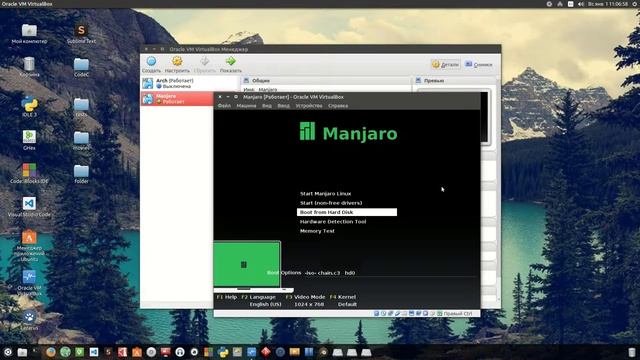Click the volume icon in top panel
The image size is (640, 360).
click(581, 4)
